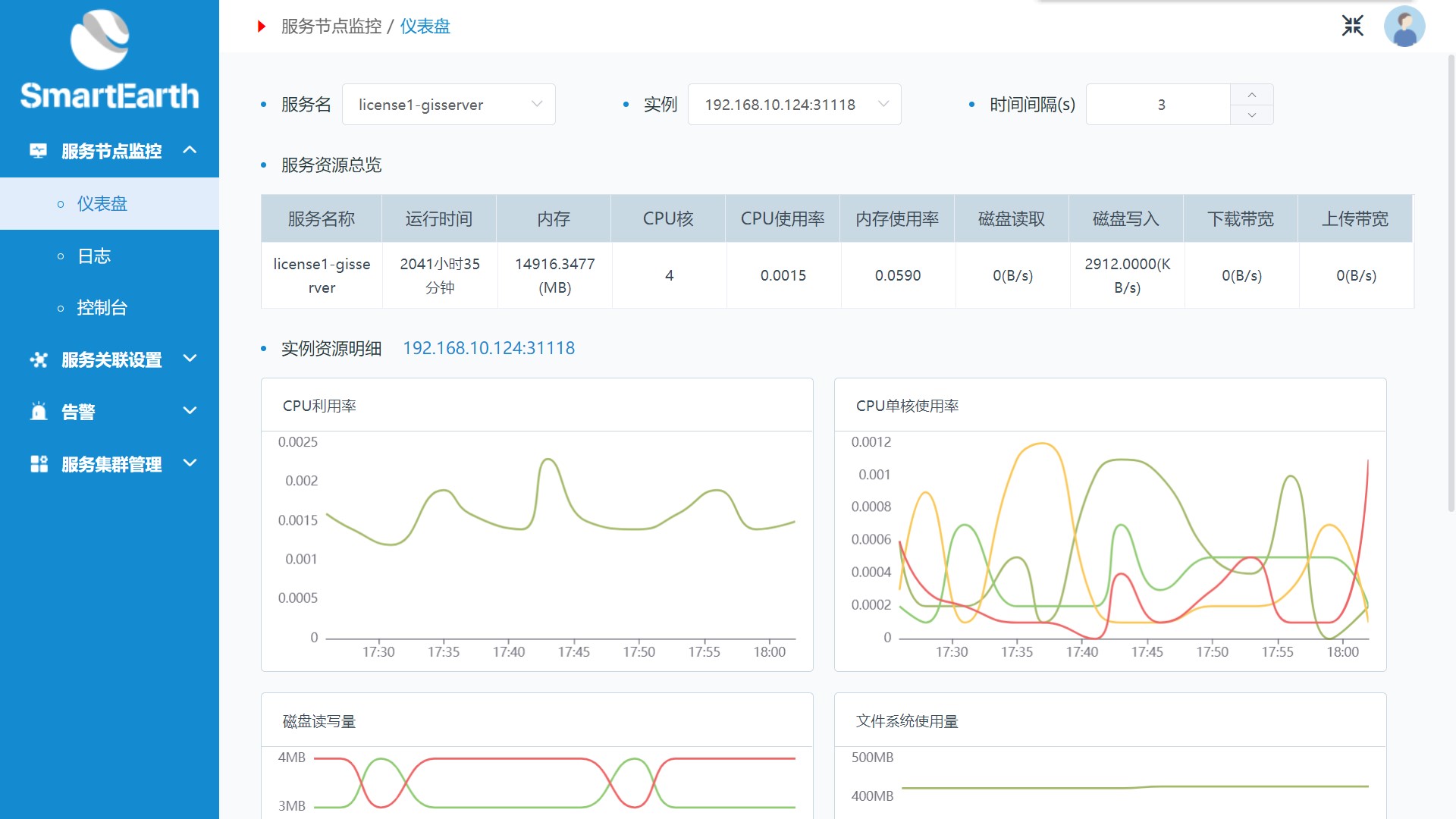Viewport: 1456px width, 819px height.
Task: Open the user avatar profile menu
Action: tap(1404, 27)
